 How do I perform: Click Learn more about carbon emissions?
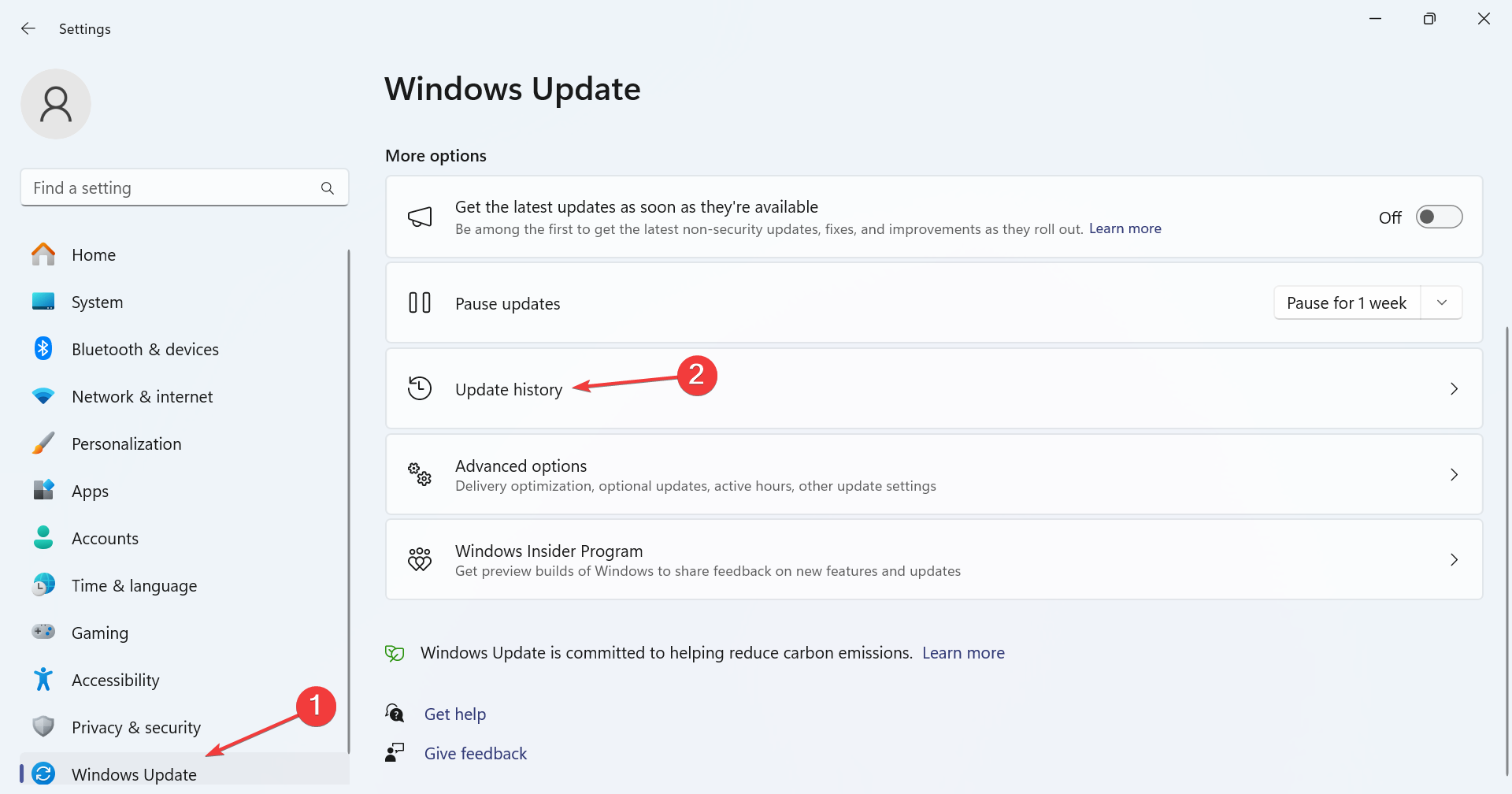coord(963,653)
